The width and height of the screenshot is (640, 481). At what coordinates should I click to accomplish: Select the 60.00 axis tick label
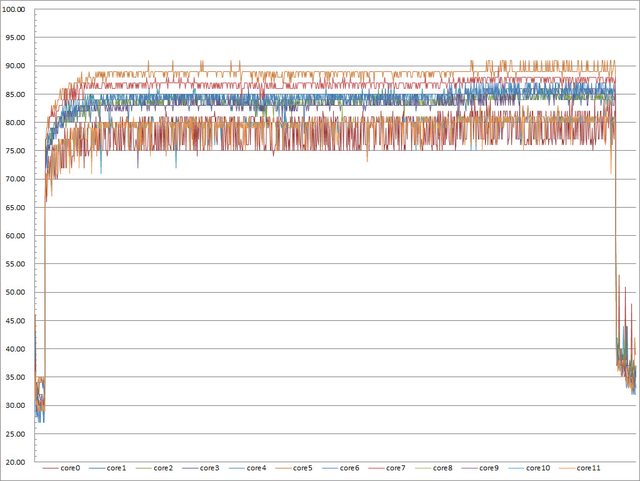19,236
